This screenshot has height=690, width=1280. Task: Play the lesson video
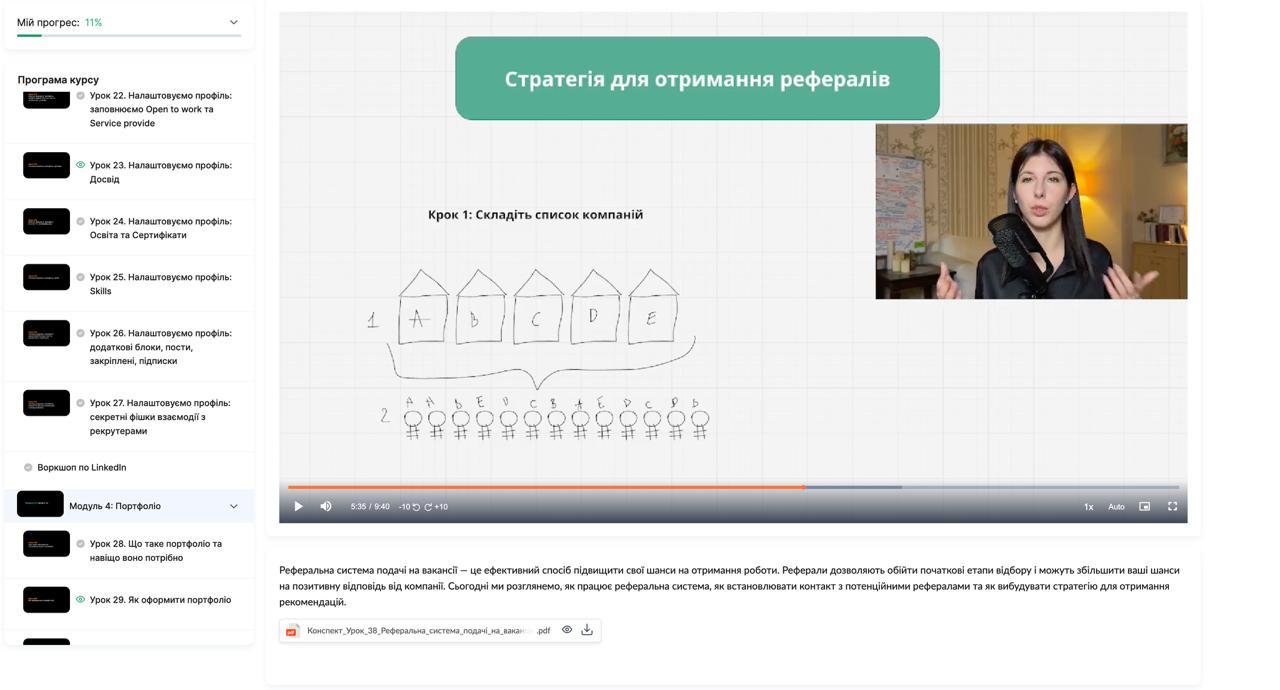(x=298, y=507)
